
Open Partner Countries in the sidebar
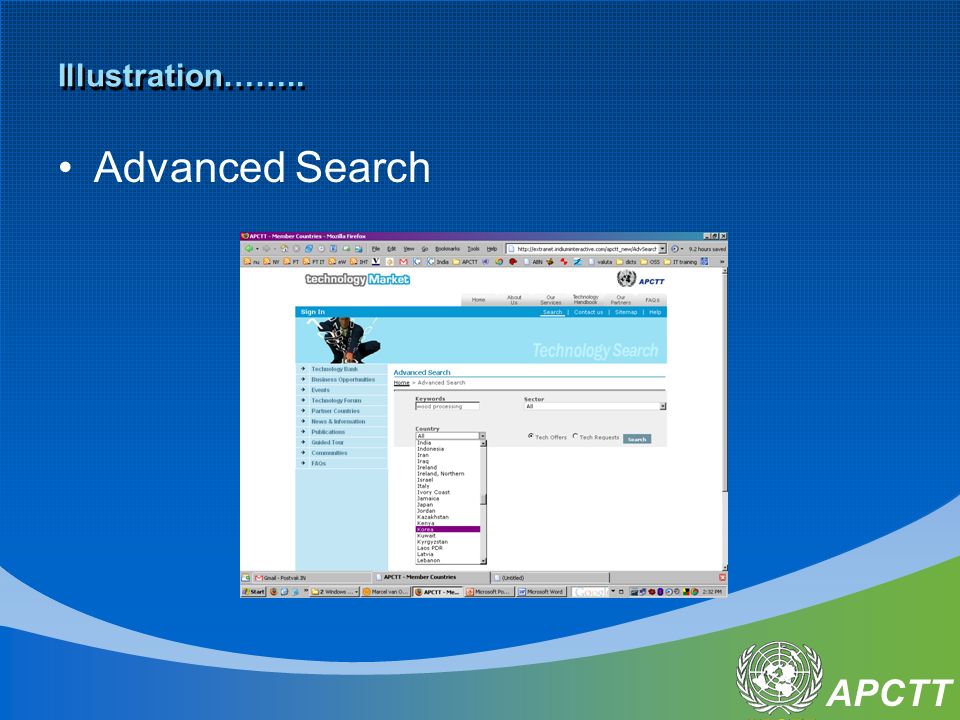coord(335,411)
